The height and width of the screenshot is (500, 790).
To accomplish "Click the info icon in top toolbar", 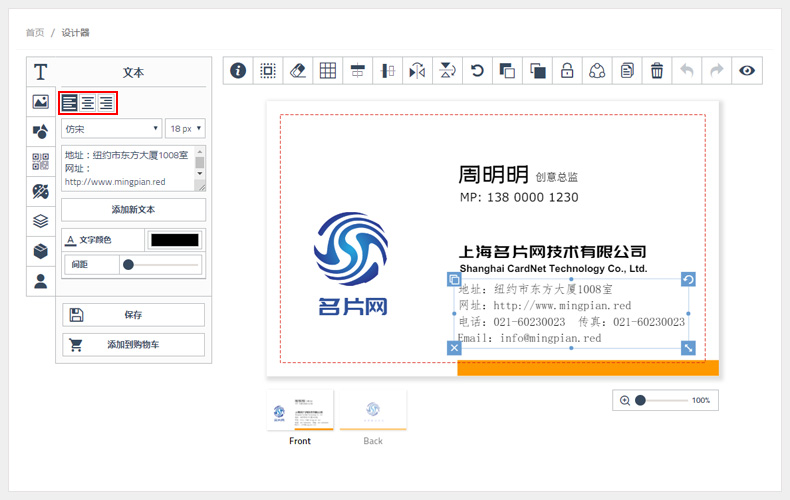I will pyautogui.click(x=238, y=71).
